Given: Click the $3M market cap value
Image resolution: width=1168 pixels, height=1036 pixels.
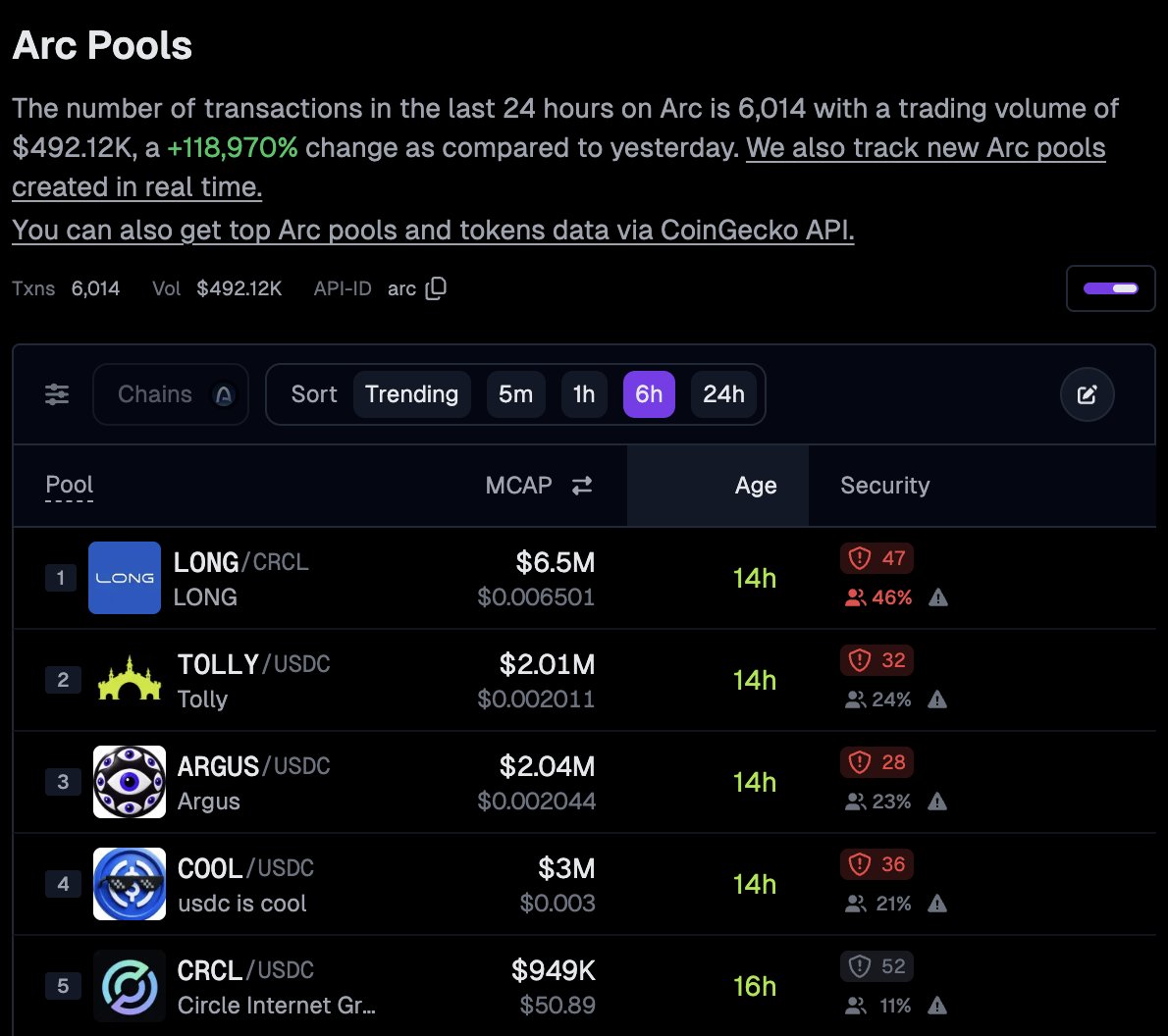Looking at the screenshot, I should click(x=566, y=868).
